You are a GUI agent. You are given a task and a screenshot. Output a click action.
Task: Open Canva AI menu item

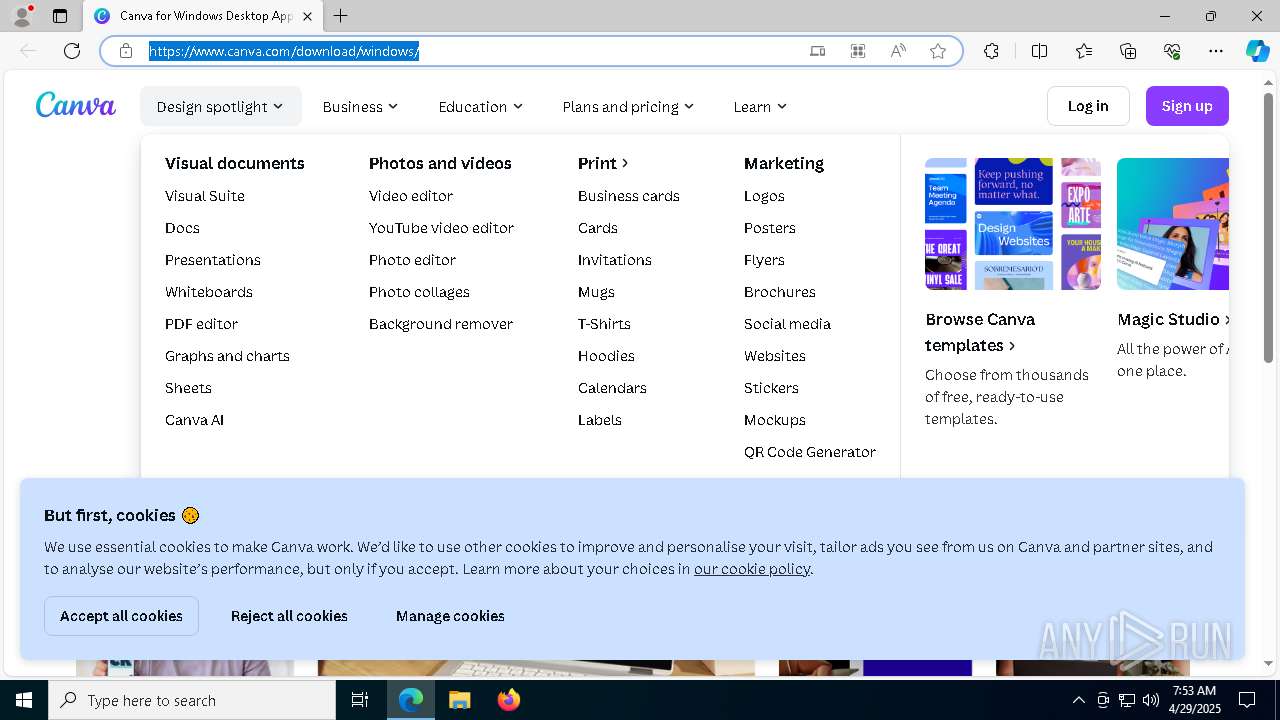click(x=194, y=420)
